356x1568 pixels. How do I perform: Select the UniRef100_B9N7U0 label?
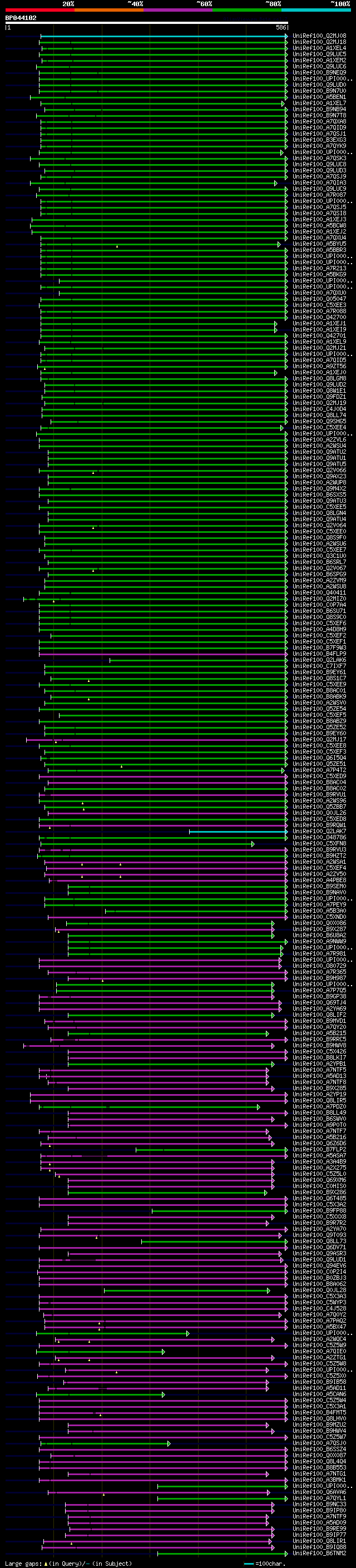[x=319, y=91]
